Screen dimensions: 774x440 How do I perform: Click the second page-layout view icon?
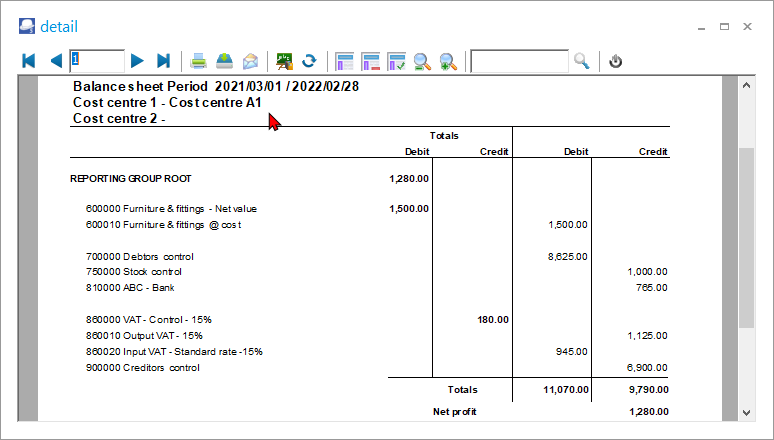(371, 61)
